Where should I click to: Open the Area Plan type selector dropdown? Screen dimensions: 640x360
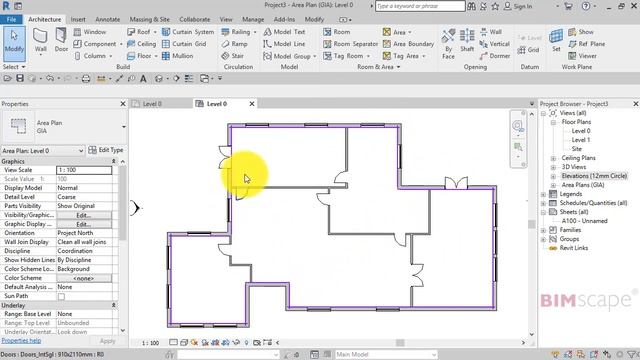[124, 127]
